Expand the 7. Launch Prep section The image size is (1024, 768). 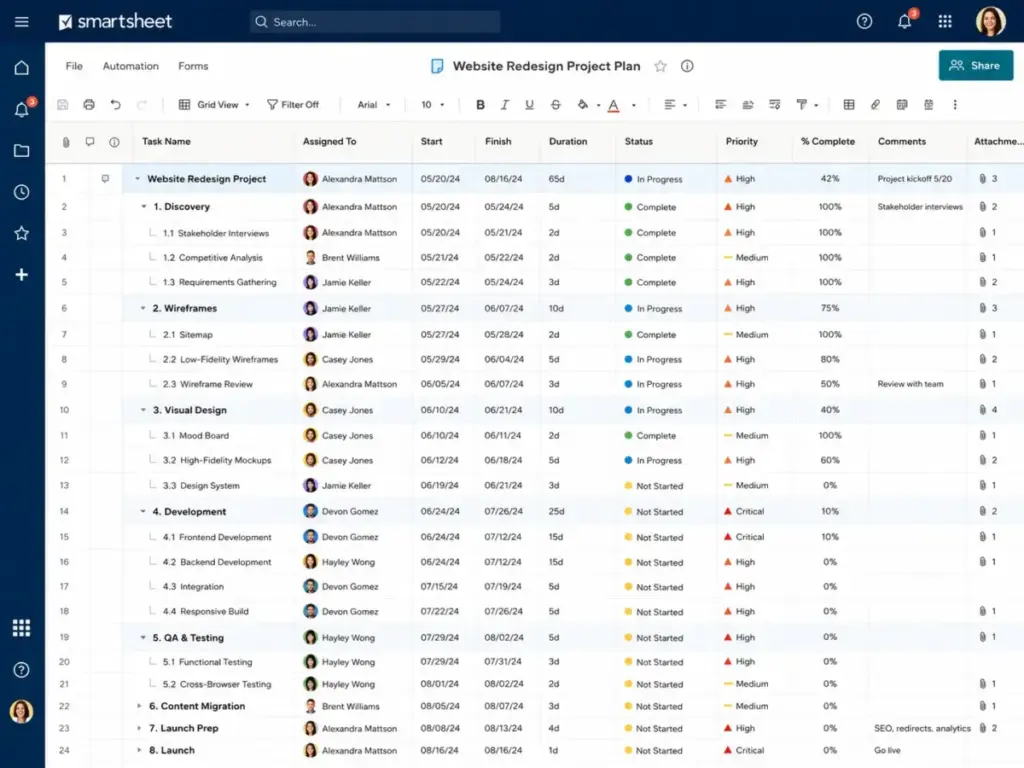click(138, 728)
